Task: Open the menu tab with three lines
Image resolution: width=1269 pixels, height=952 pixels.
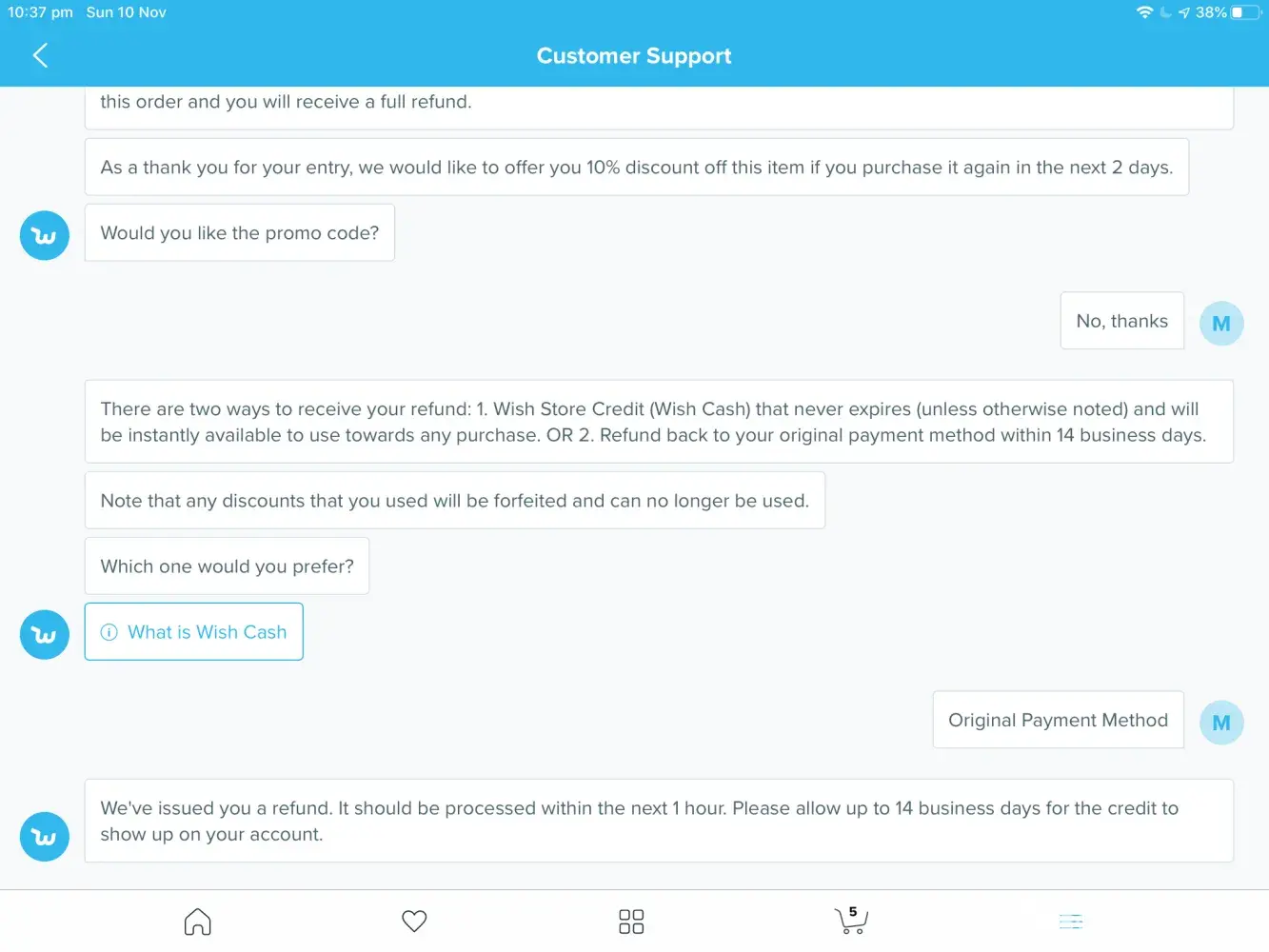Action: (1071, 922)
